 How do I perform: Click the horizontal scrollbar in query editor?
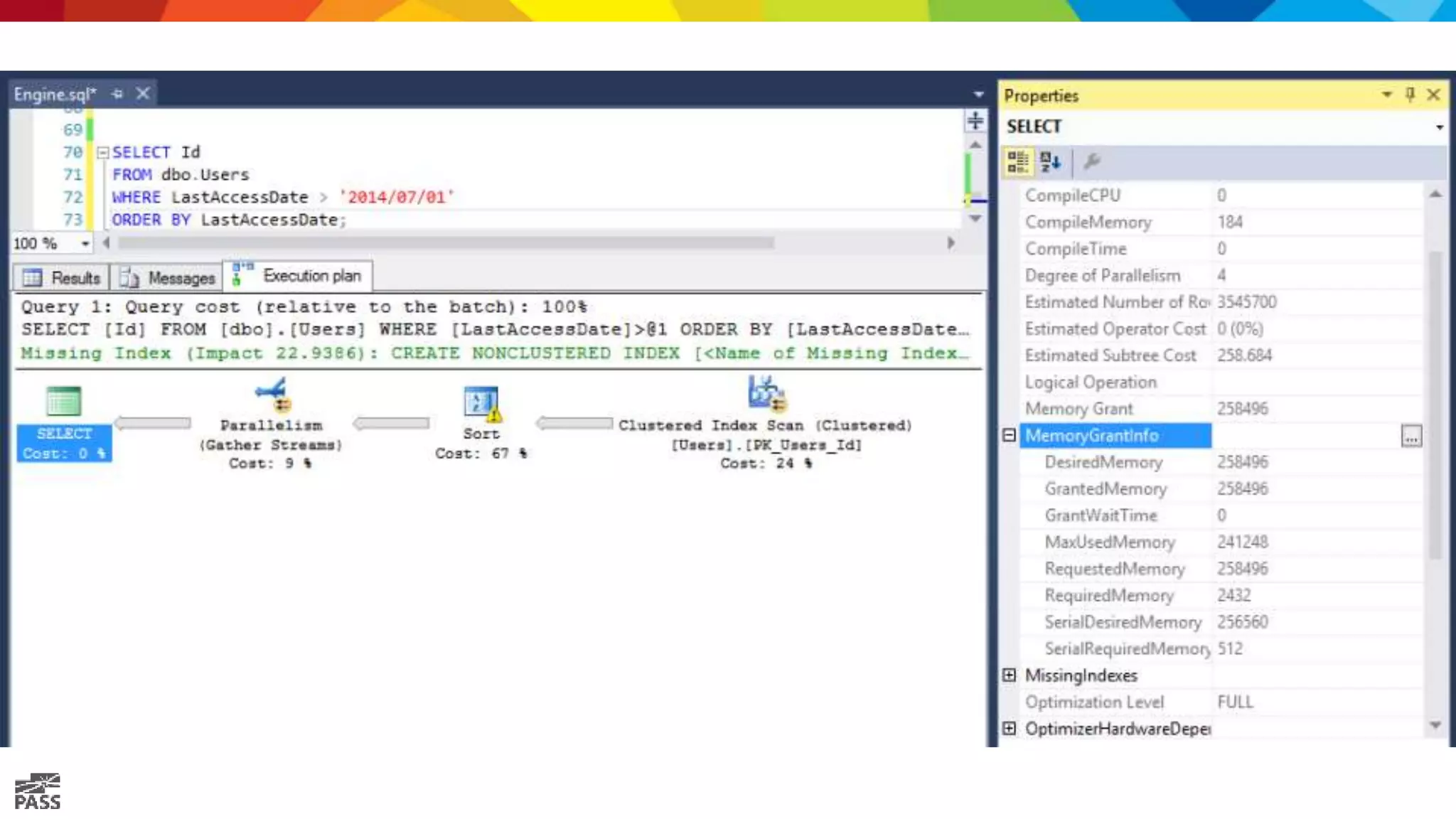tap(446, 243)
